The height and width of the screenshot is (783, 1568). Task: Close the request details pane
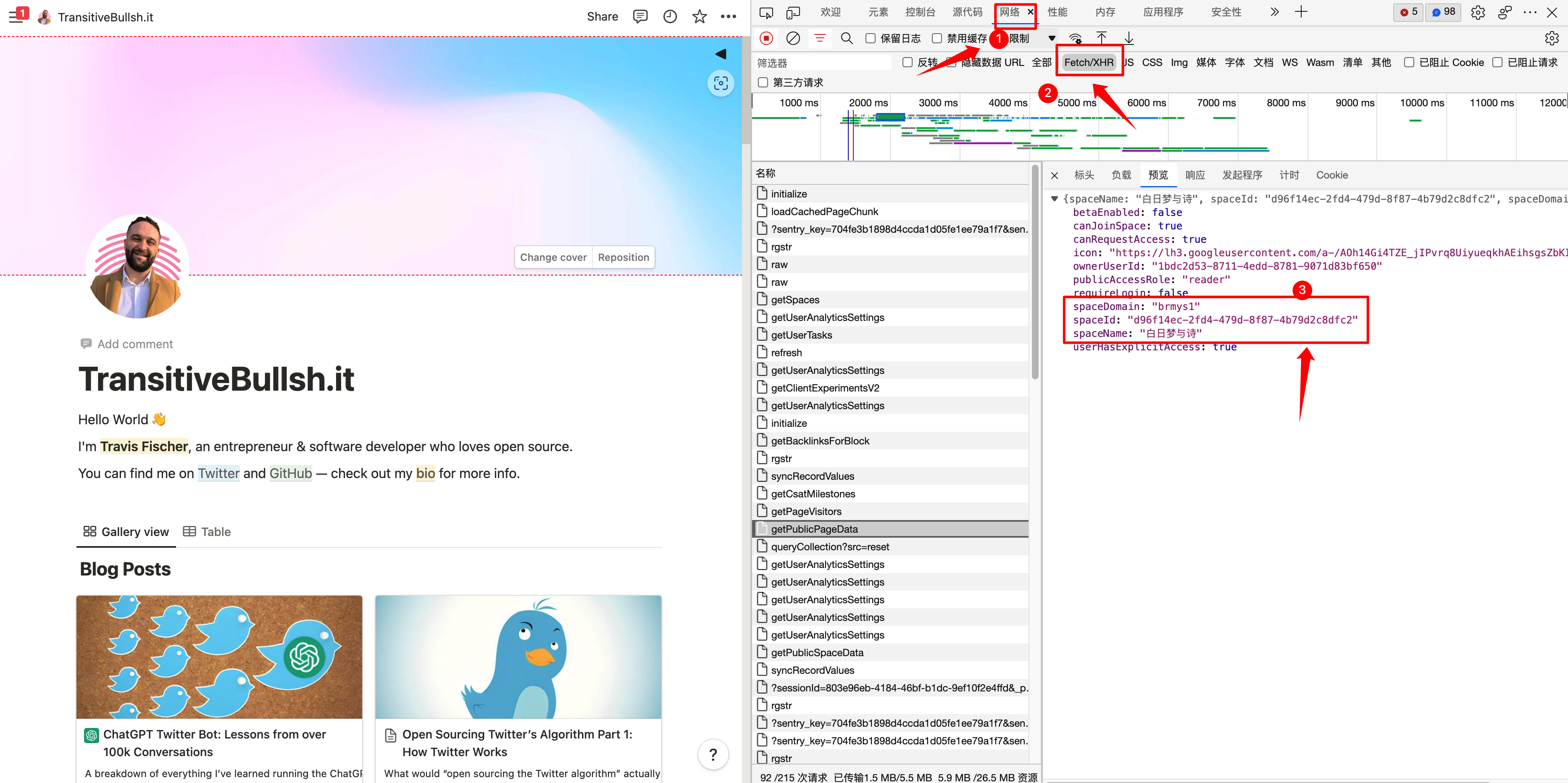point(1055,175)
